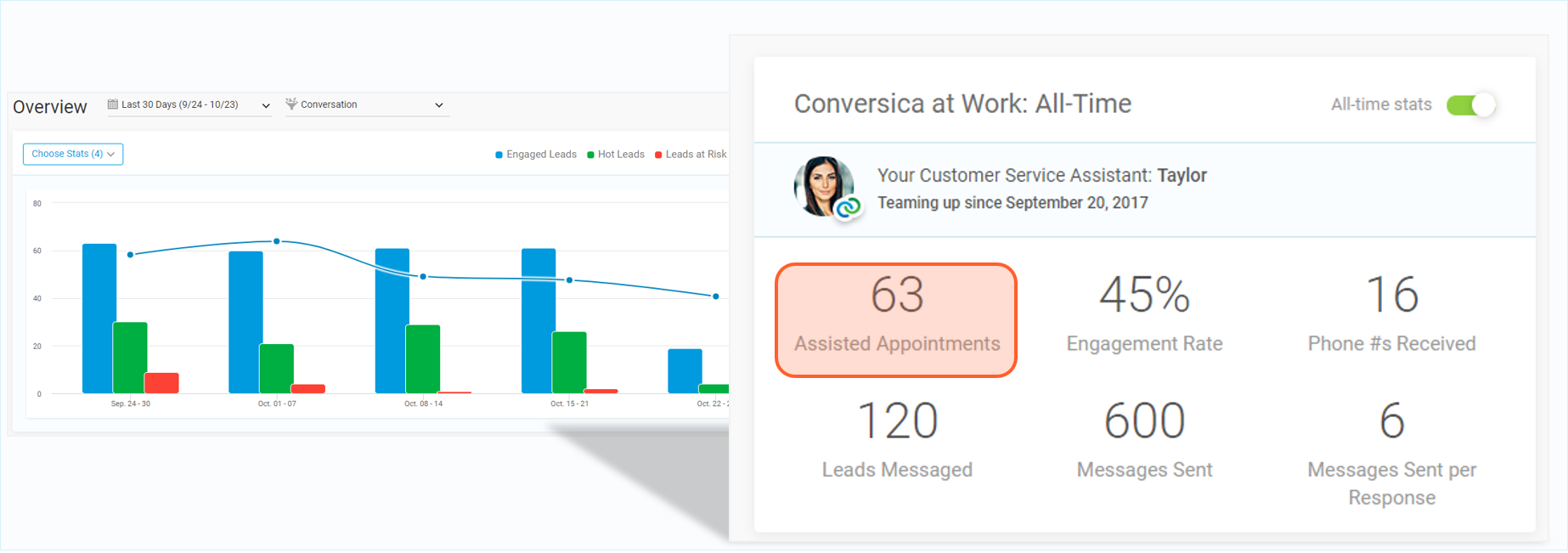Image resolution: width=1568 pixels, height=553 pixels.
Task: Select the 120 Leads Messaged stat
Action: tap(897, 440)
